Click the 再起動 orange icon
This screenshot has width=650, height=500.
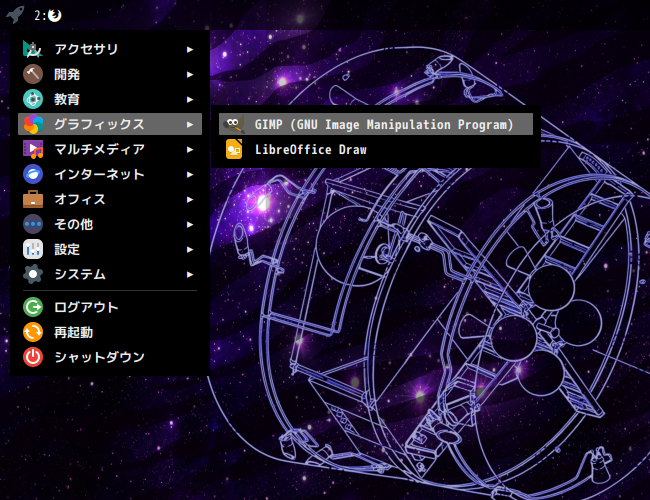[x=33, y=332]
